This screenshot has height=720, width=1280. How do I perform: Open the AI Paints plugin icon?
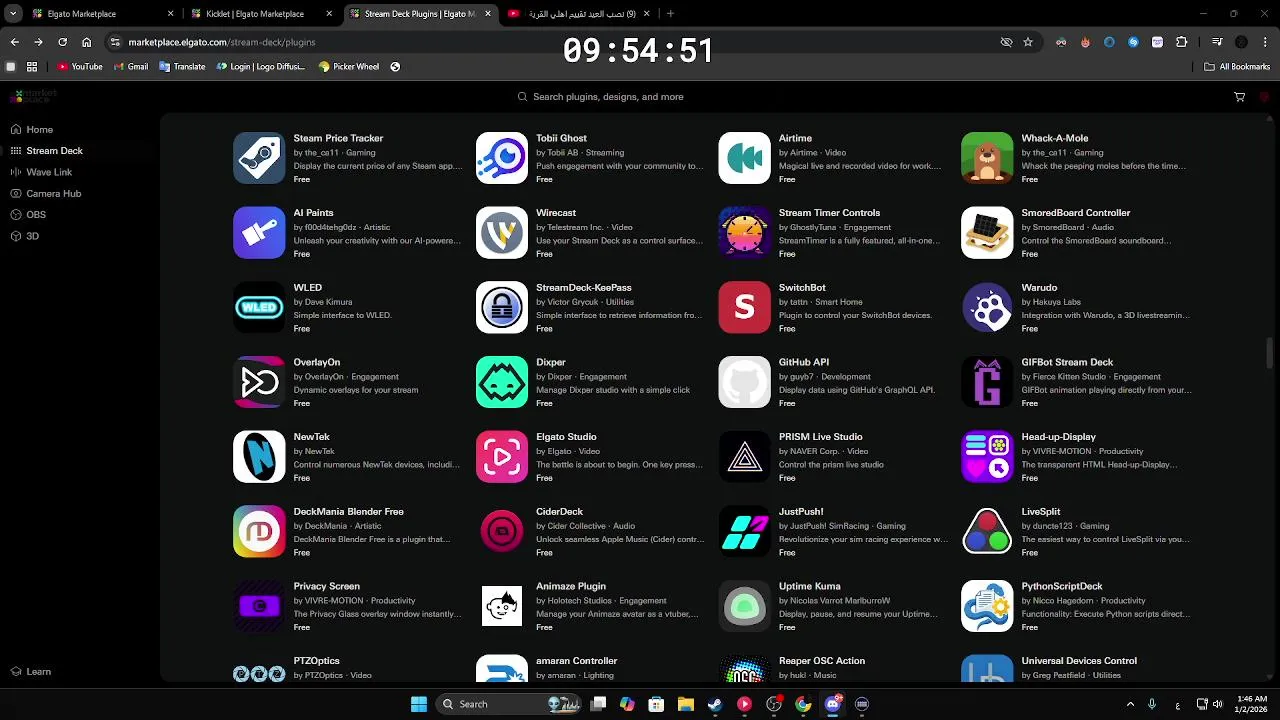(x=259, y=233)
